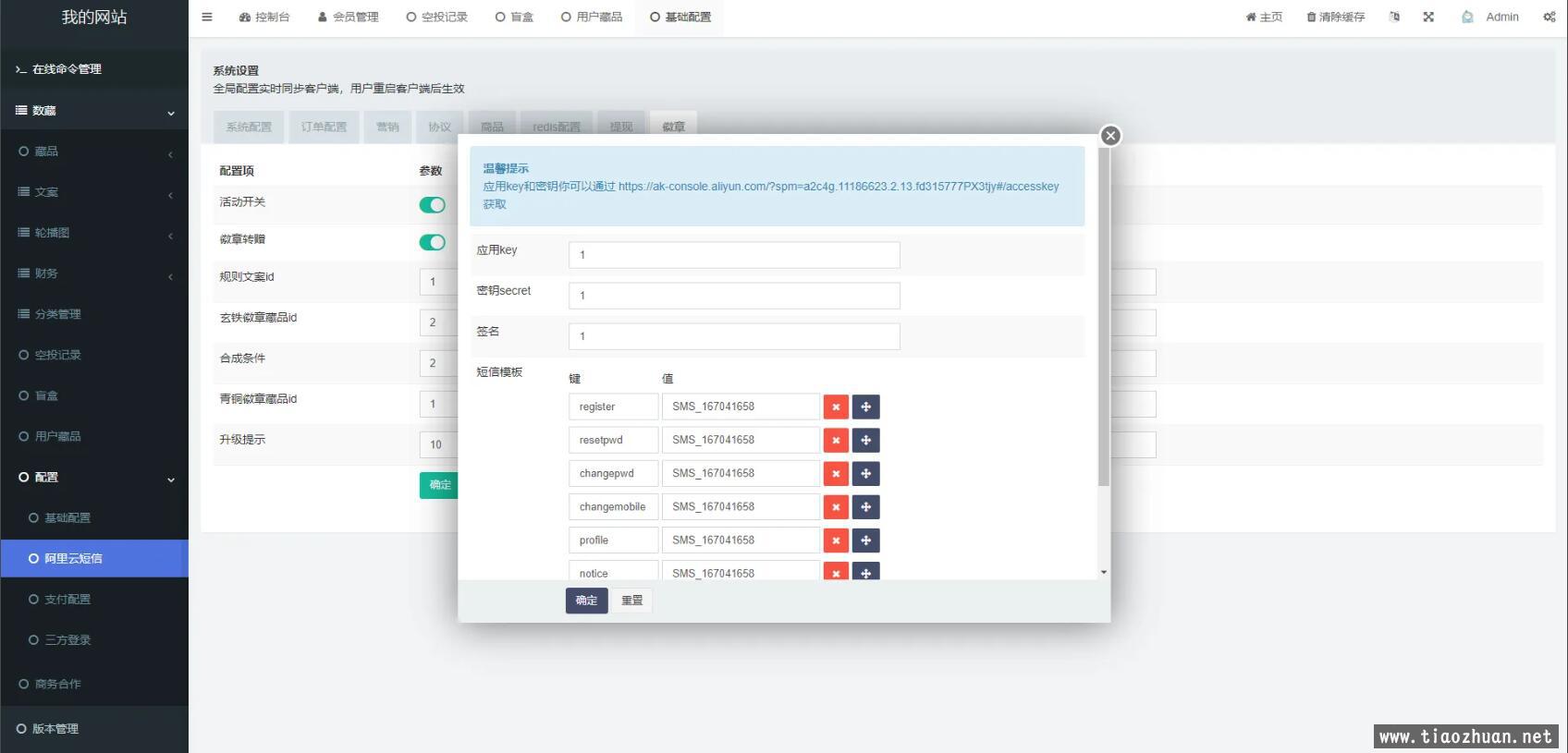Expand the 藏品 sidebar submenu
The image size is (1568, 753).
[x=94, y=152]
